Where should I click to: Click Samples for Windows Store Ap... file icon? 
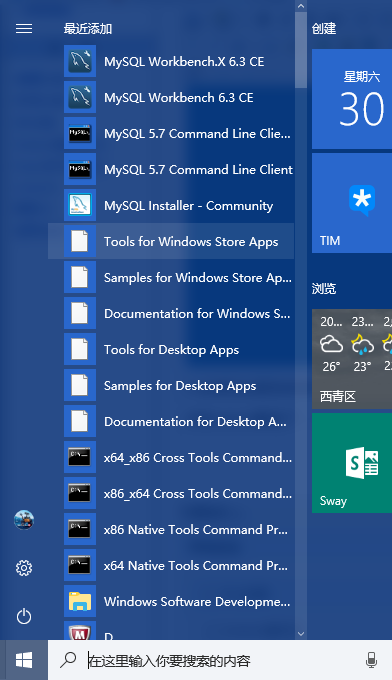coord(80,277)
